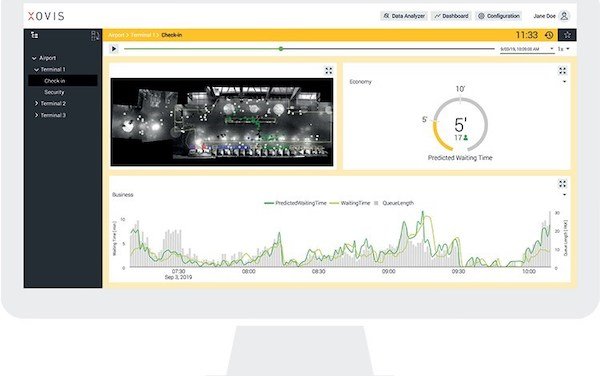Click the history clock icon beside 11:33
600x376 pixels.
click(549, 35)
